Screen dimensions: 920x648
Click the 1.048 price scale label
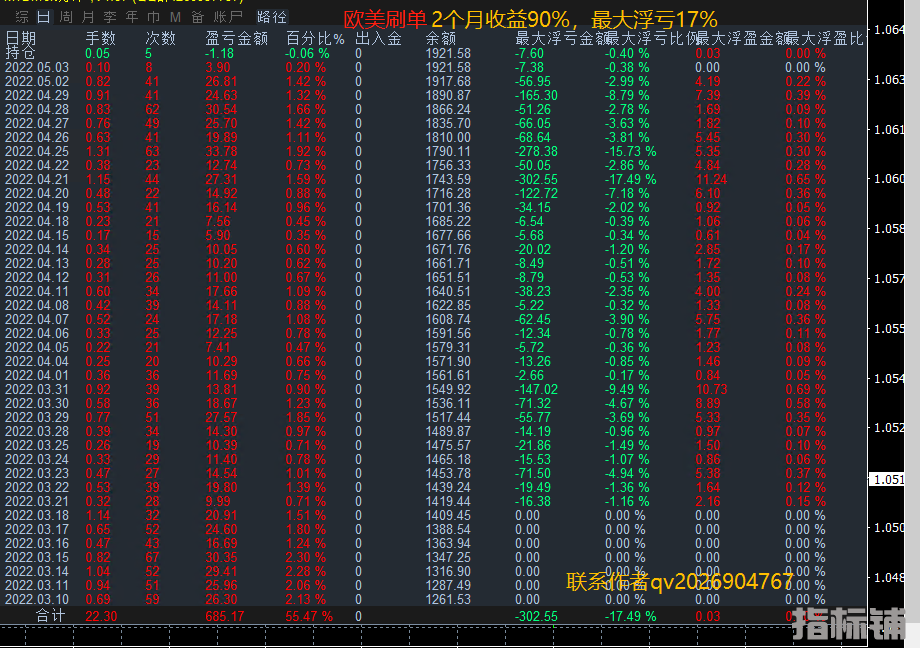(889, 578)
